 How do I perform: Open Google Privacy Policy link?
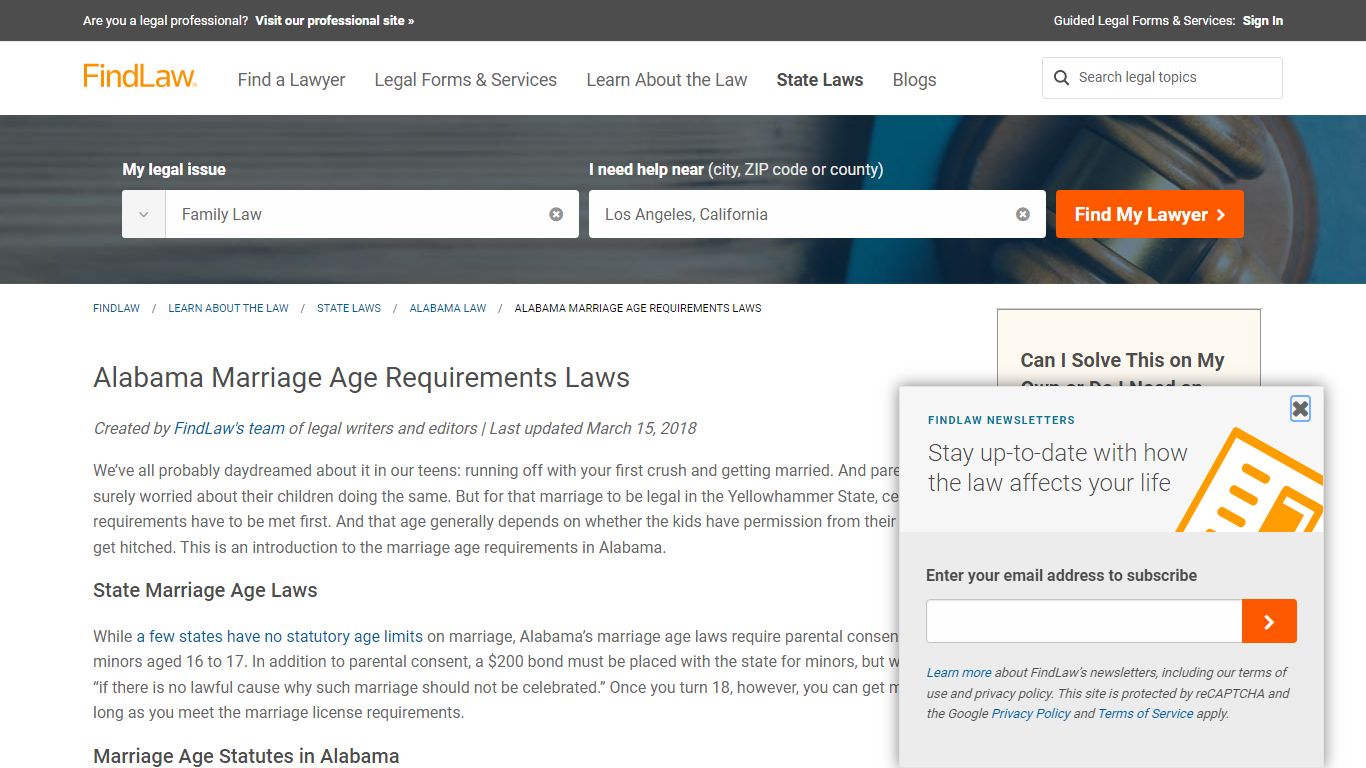pos(1031,713)
